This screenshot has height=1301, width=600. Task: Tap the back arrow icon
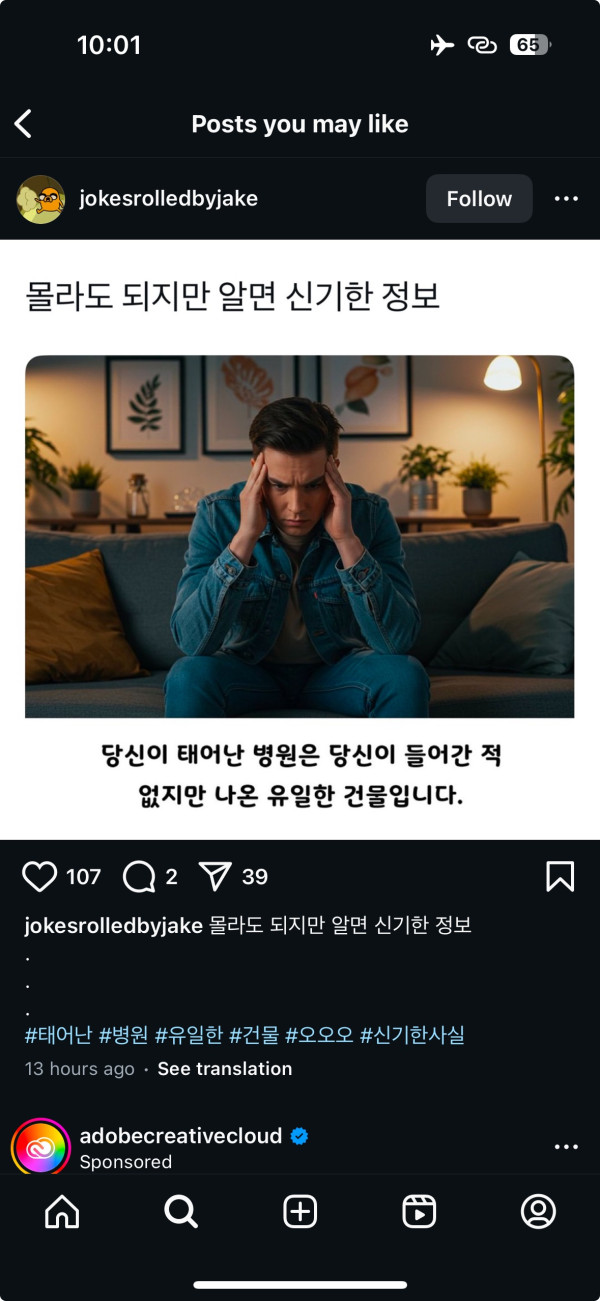coord(23,124)
